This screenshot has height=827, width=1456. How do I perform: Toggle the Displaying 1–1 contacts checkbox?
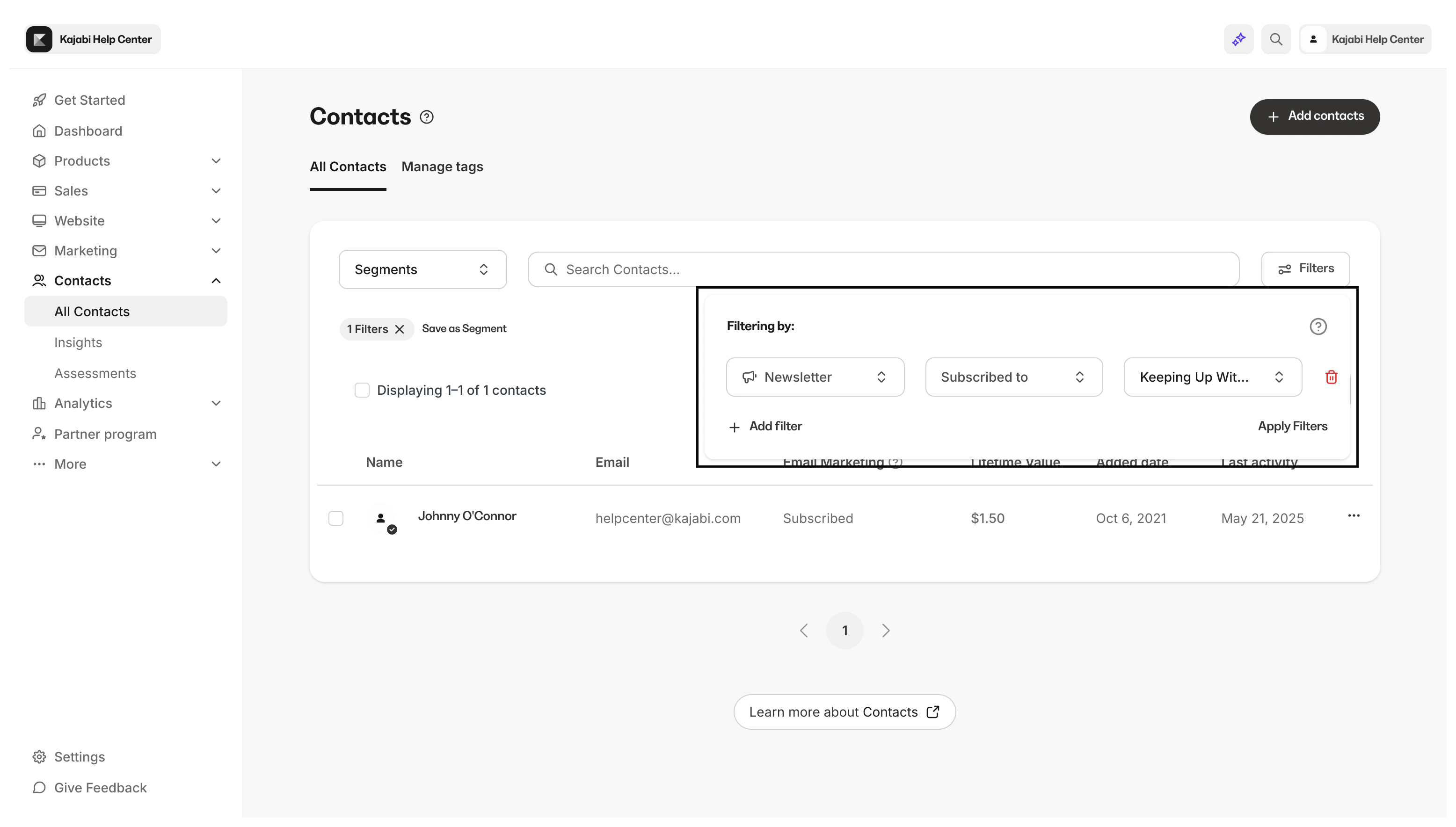pos(362,390)
